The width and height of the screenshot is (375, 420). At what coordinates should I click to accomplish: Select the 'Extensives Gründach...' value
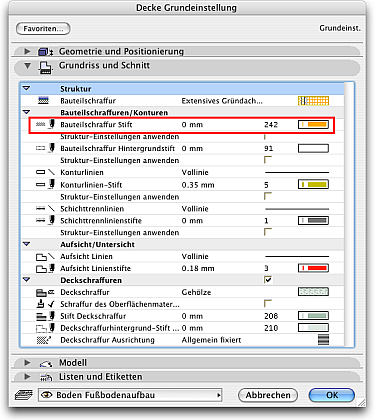point(222,101)
